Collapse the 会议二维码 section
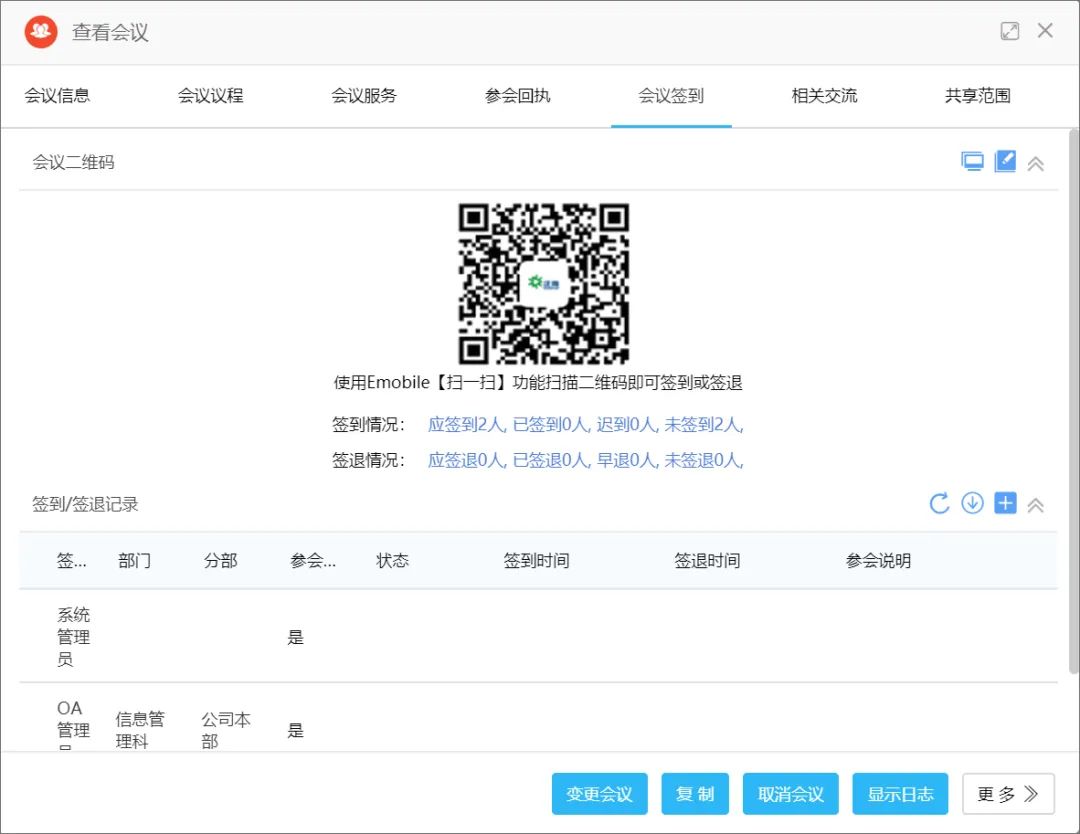This screenshot has width=1080, height=834. coord(1035,164)
